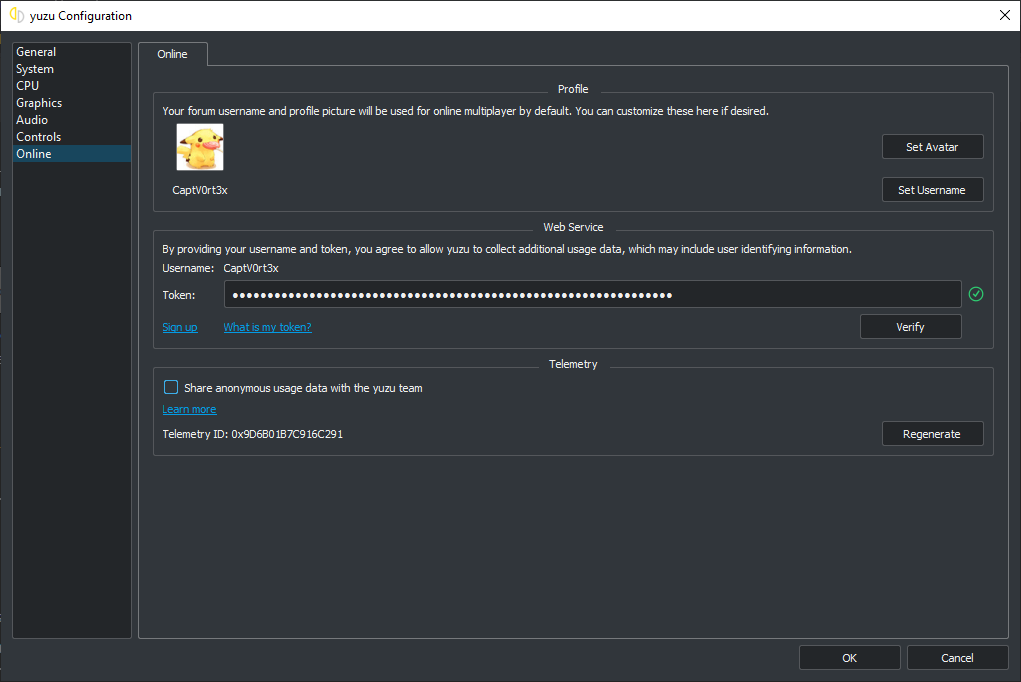This screenshot has width=1021, height=682.
Task: Click the Online tab header
Action: (173, 54)
